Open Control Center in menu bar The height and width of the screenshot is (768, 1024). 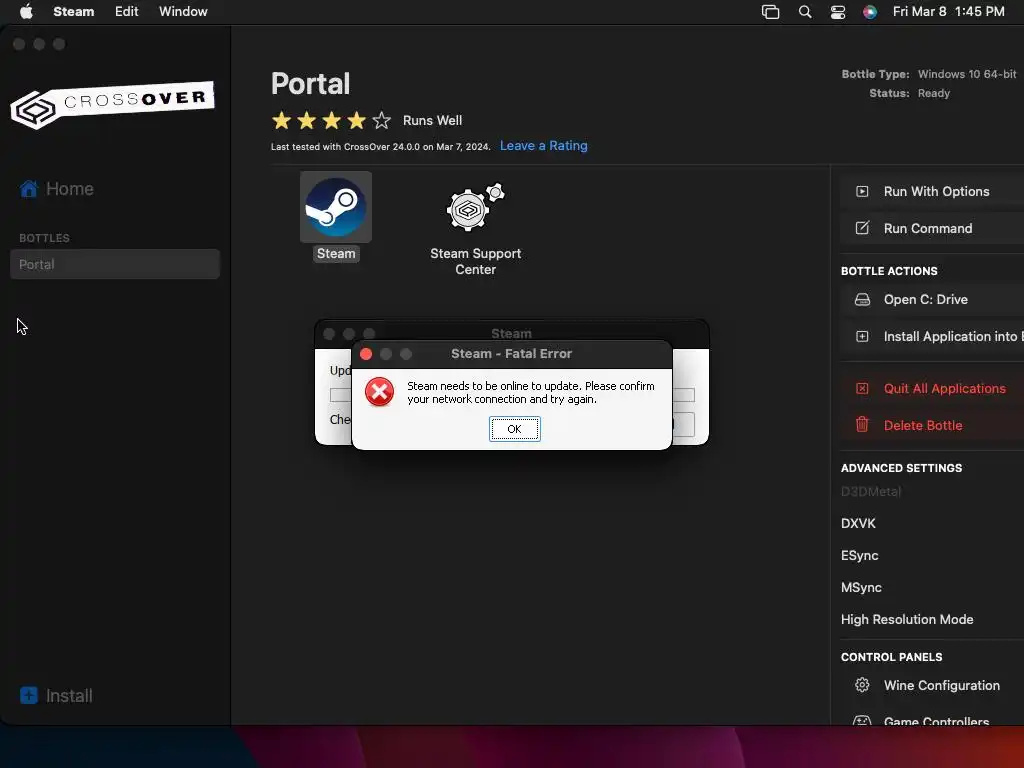tap(838, 12)
